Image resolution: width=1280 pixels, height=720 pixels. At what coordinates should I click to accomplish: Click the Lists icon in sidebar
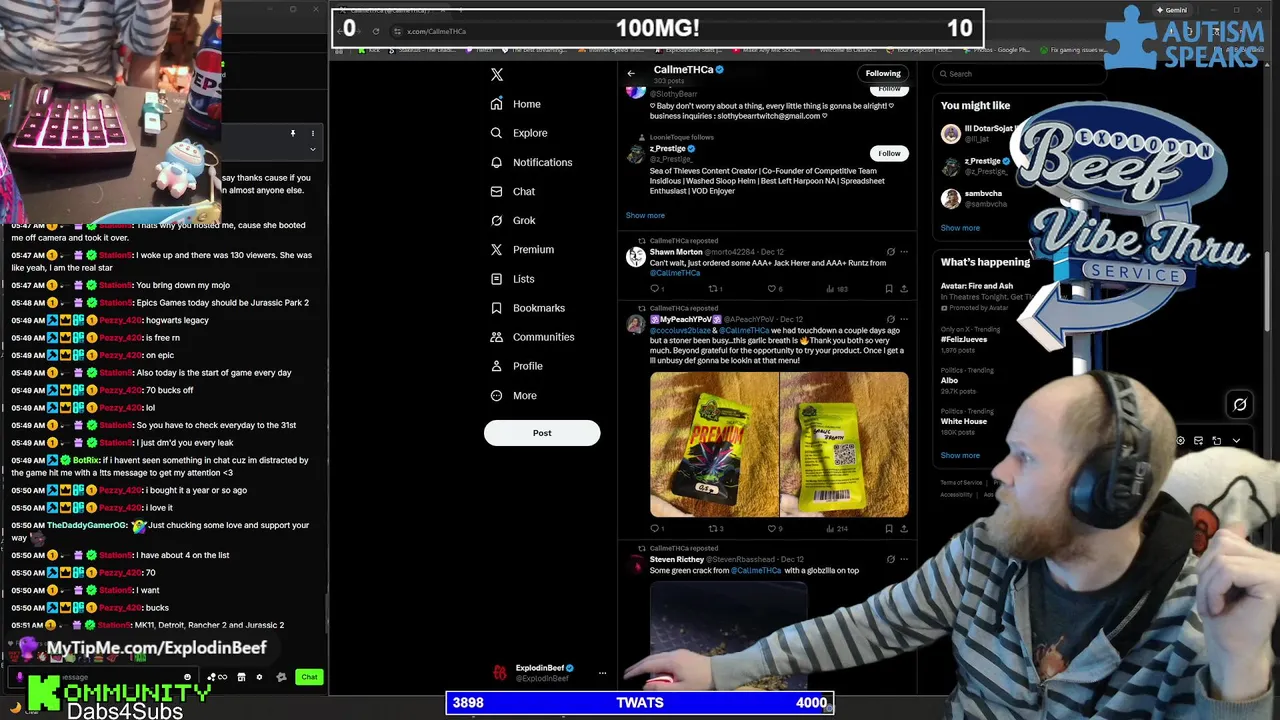[x=497, y=279]
